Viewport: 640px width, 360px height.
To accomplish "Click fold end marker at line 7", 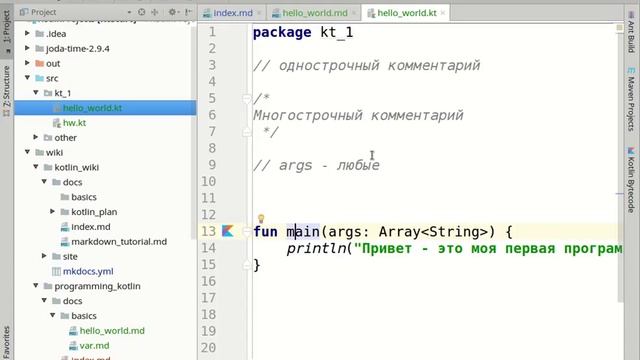I will pos(247,131).
